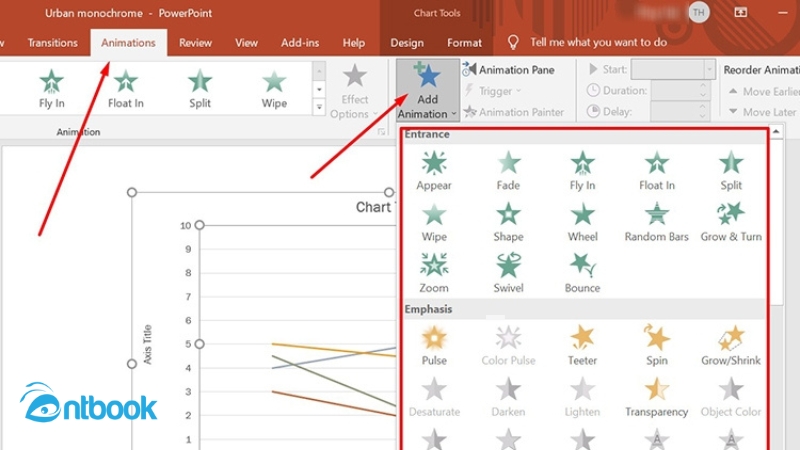
Task: Select the Random Bars entrance animation
Action: [x=657, y=222]
